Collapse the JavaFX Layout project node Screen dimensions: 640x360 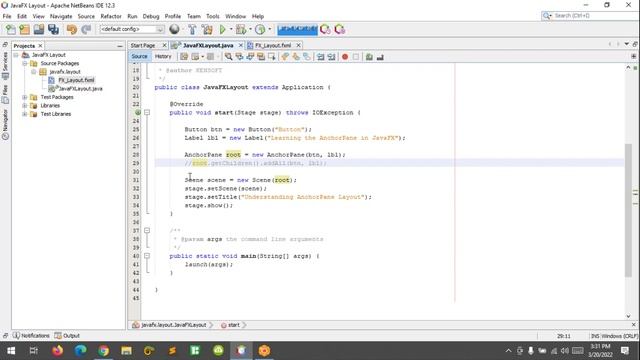16,55
